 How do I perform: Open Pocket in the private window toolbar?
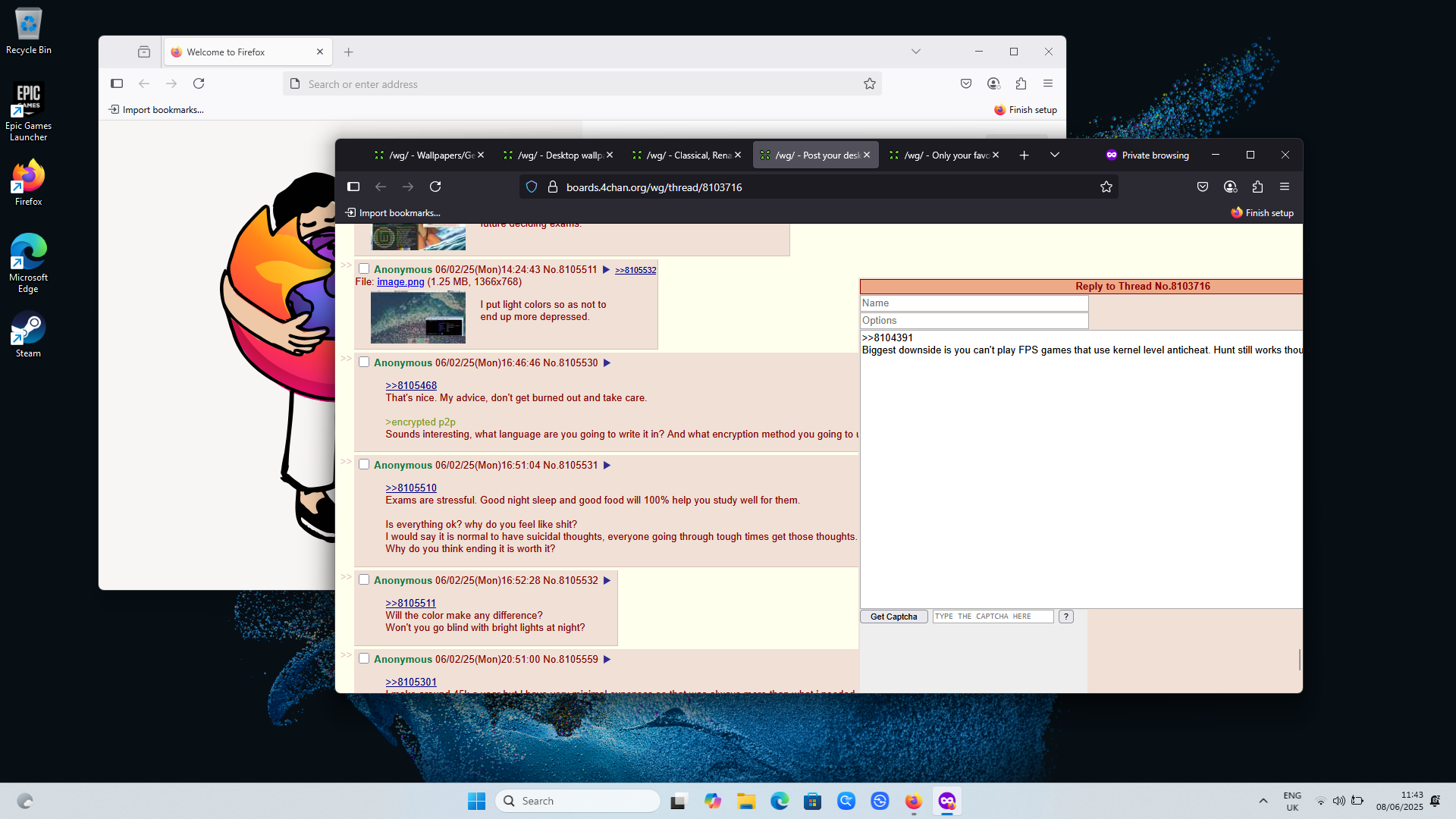point(1203,187)
